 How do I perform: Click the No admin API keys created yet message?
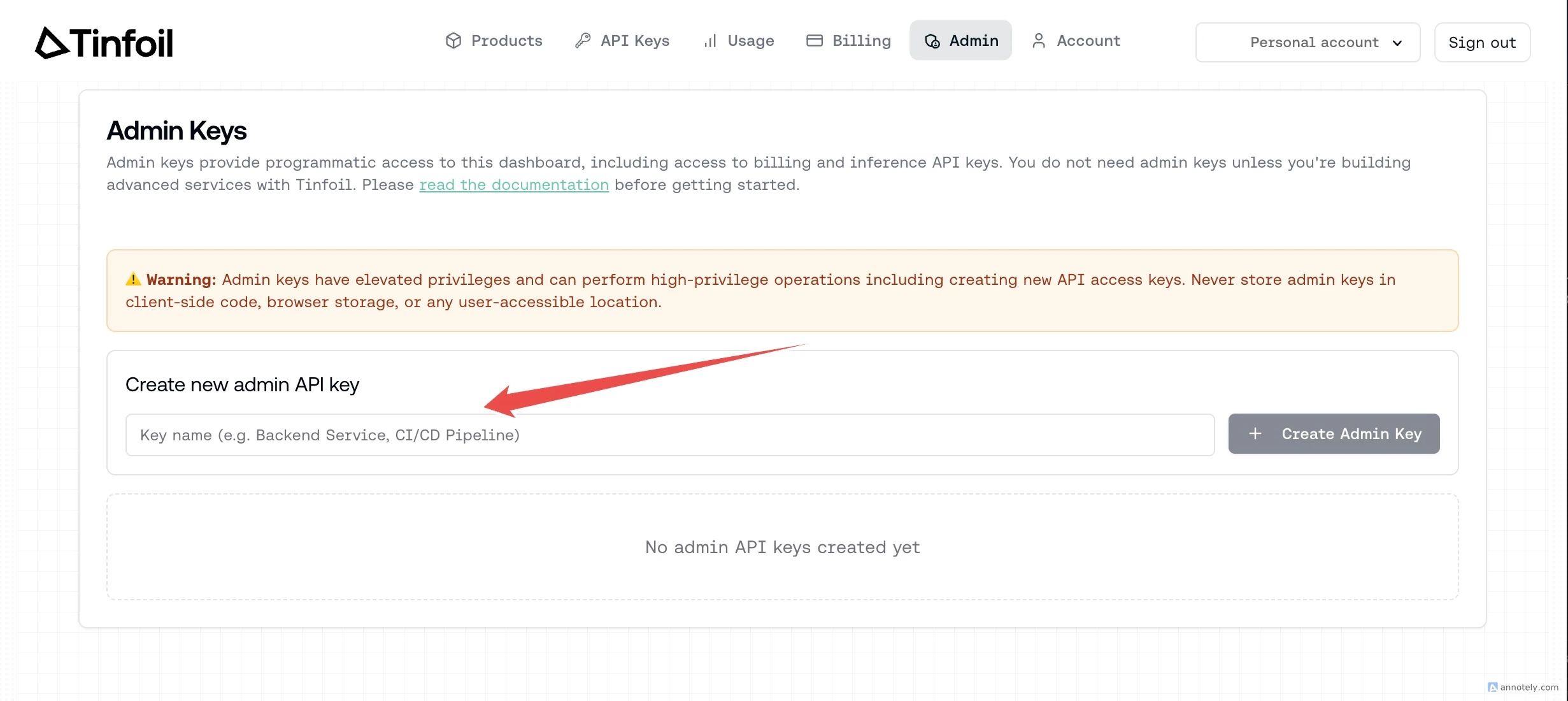click(x=783, y=547)
